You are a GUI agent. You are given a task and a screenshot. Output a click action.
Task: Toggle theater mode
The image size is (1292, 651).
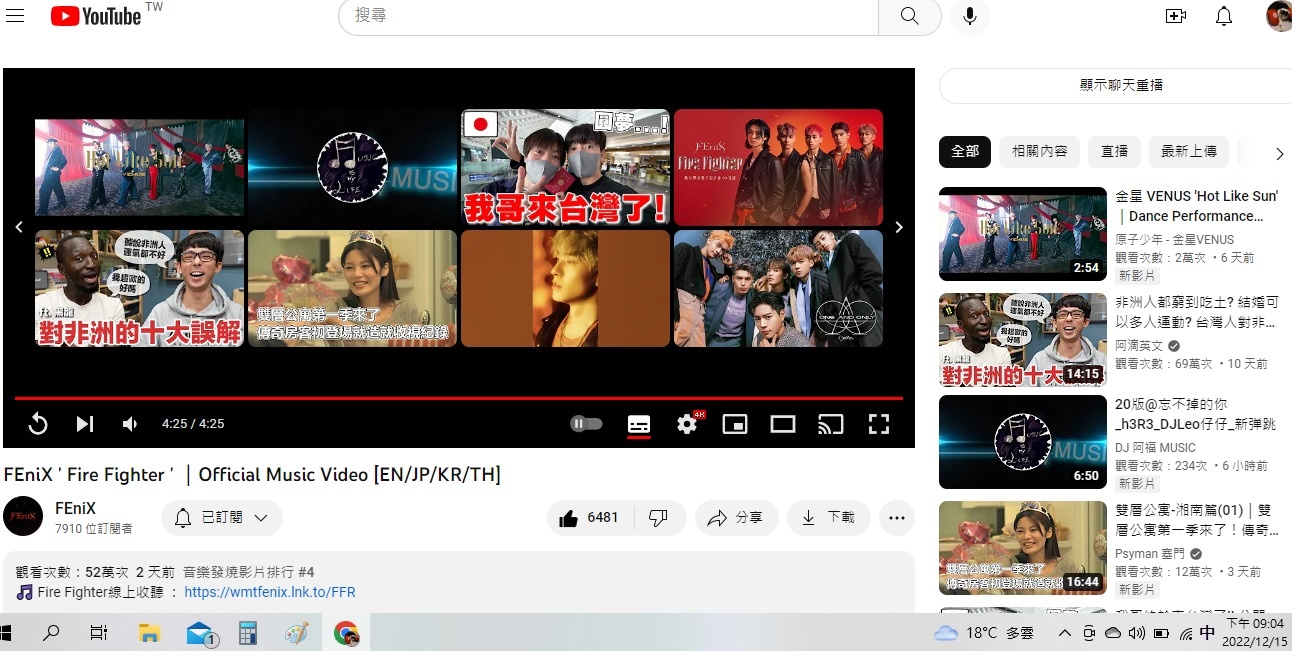[783, 424]
